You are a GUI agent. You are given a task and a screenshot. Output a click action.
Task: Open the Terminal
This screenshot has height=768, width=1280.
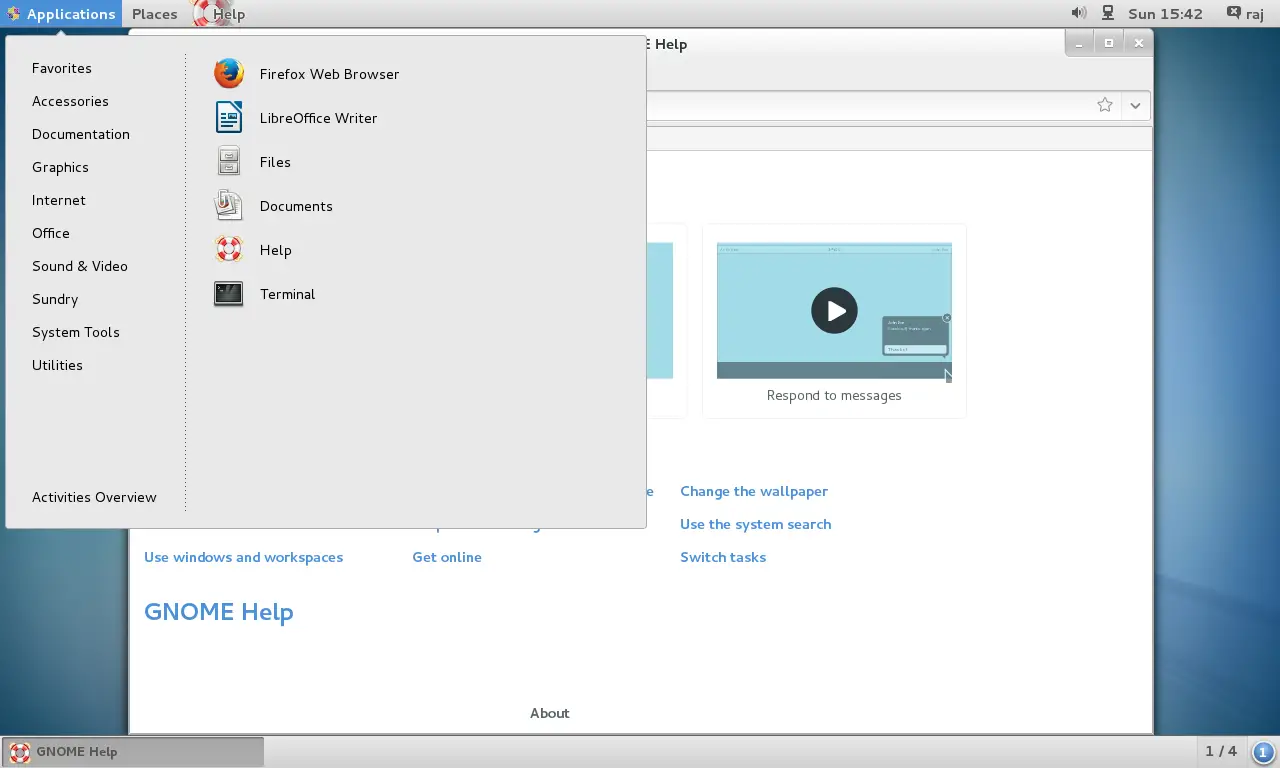(287, 294)
